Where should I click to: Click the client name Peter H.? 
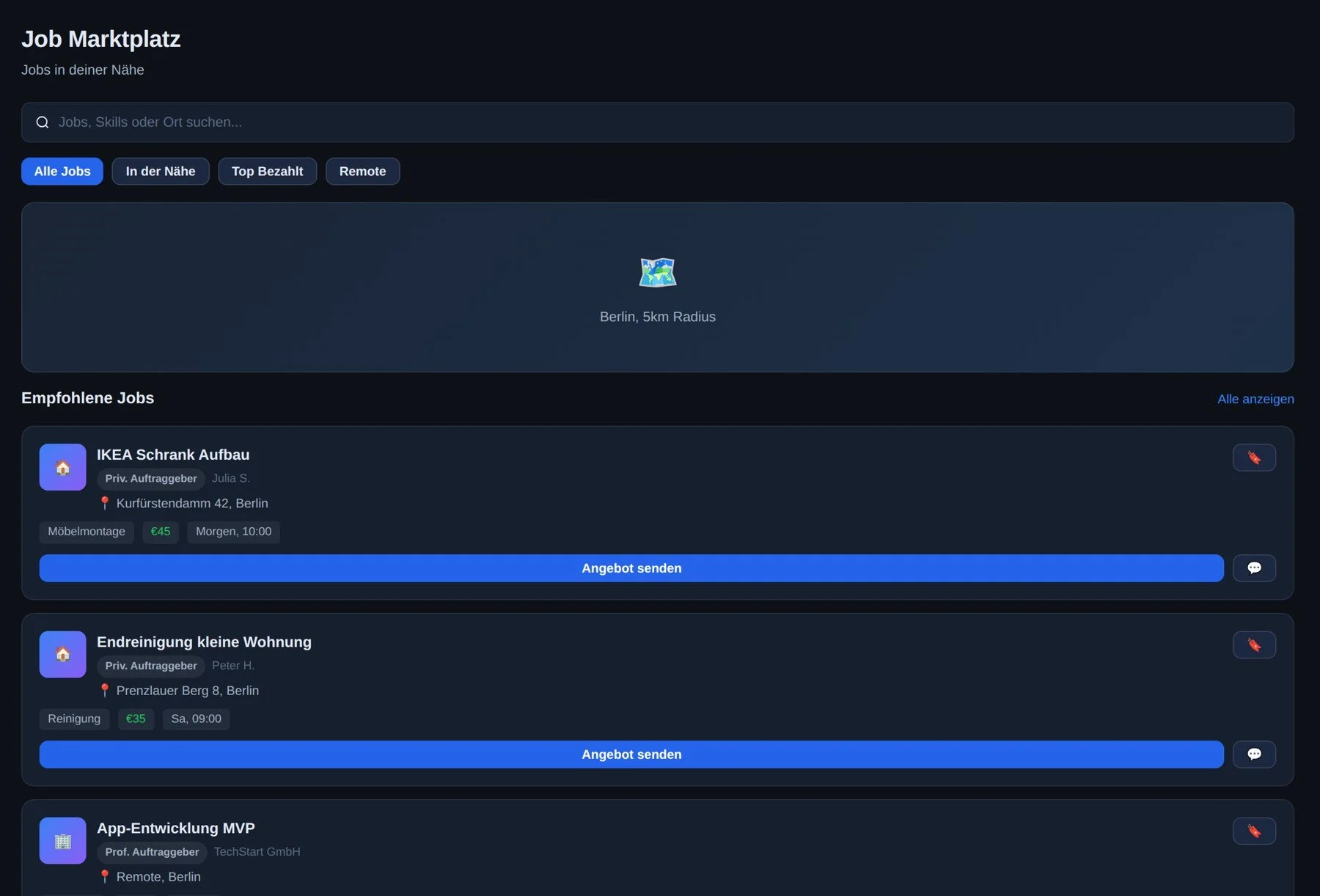click(x=233, y=666)
